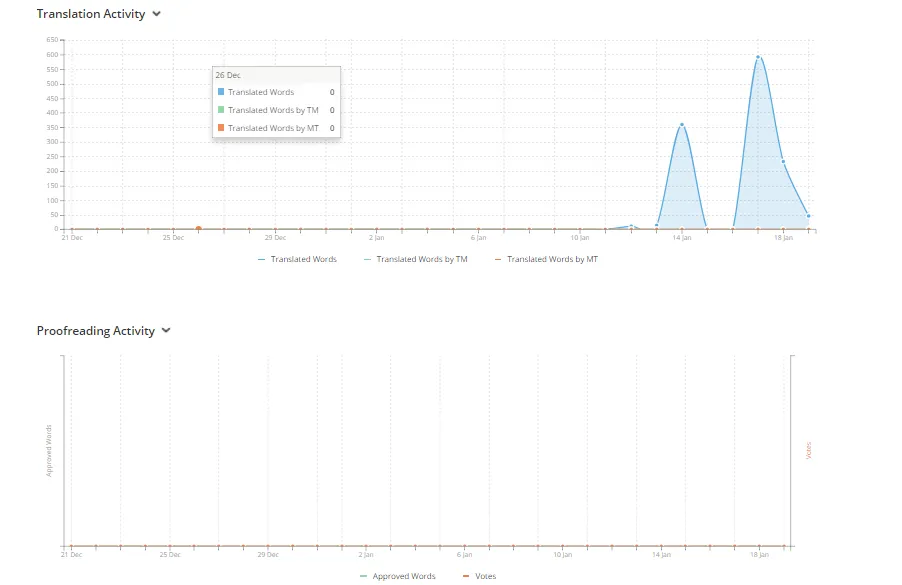Click the 2 Jan label on translation chart
The image size is (902, 585).
point(377,238)
